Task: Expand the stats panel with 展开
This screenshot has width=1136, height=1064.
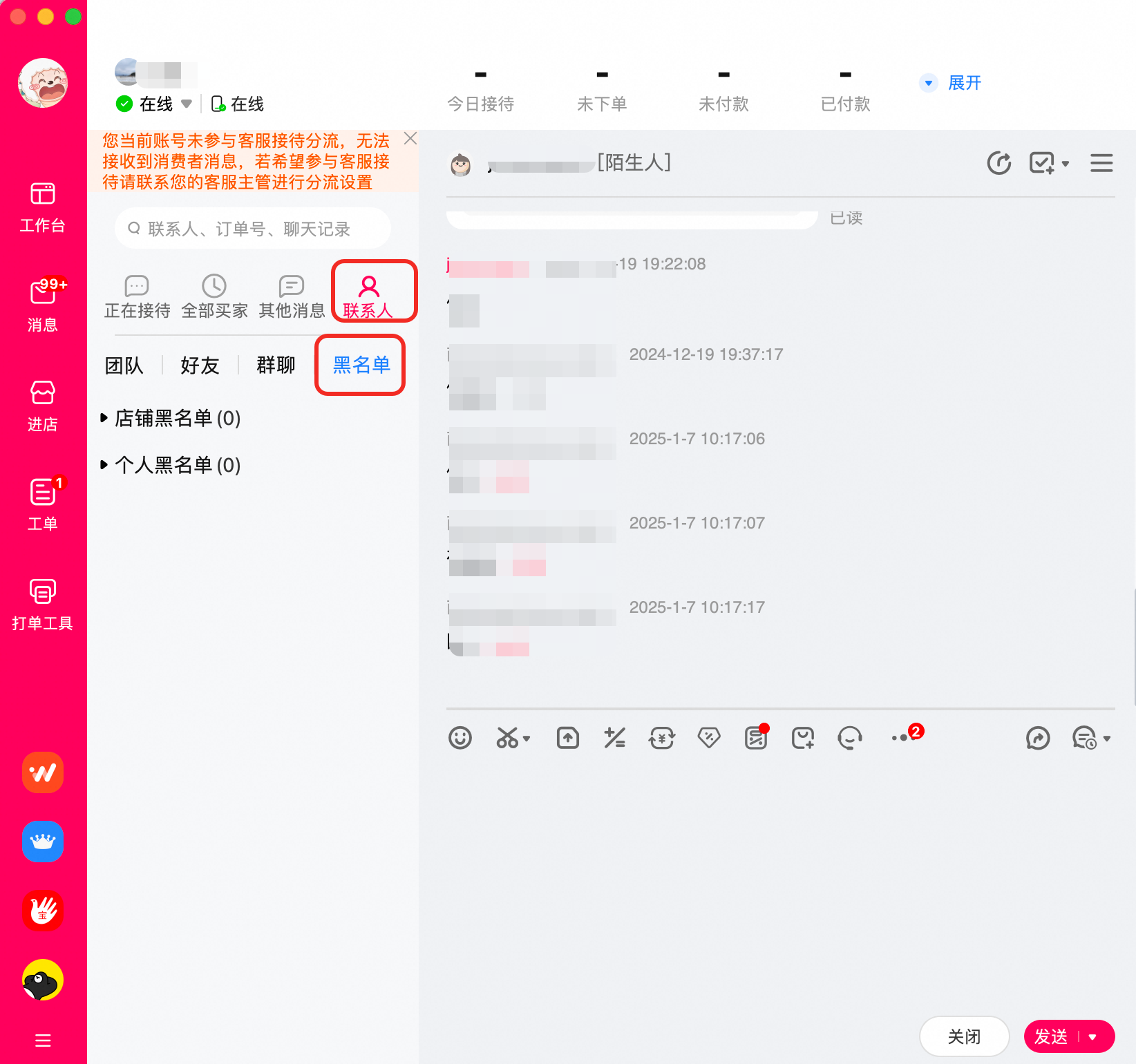Action: coord(951,83)
